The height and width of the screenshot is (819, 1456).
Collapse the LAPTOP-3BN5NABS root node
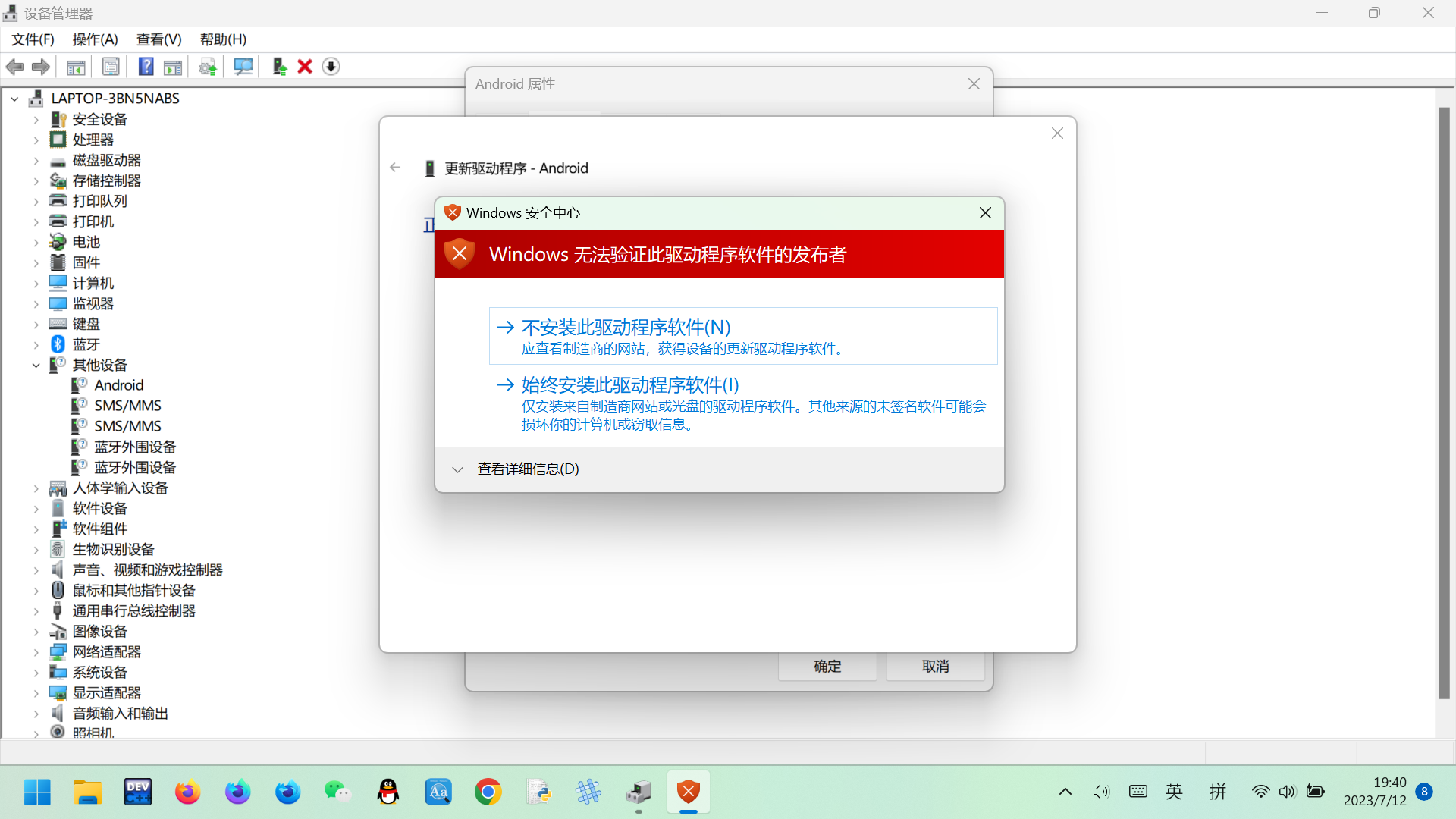point(14,99)
